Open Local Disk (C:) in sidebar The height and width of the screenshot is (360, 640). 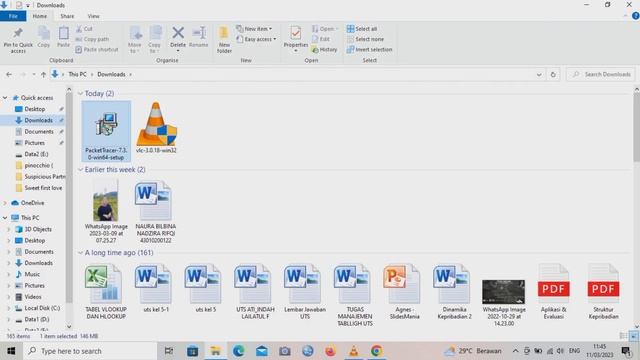point(42,308)
